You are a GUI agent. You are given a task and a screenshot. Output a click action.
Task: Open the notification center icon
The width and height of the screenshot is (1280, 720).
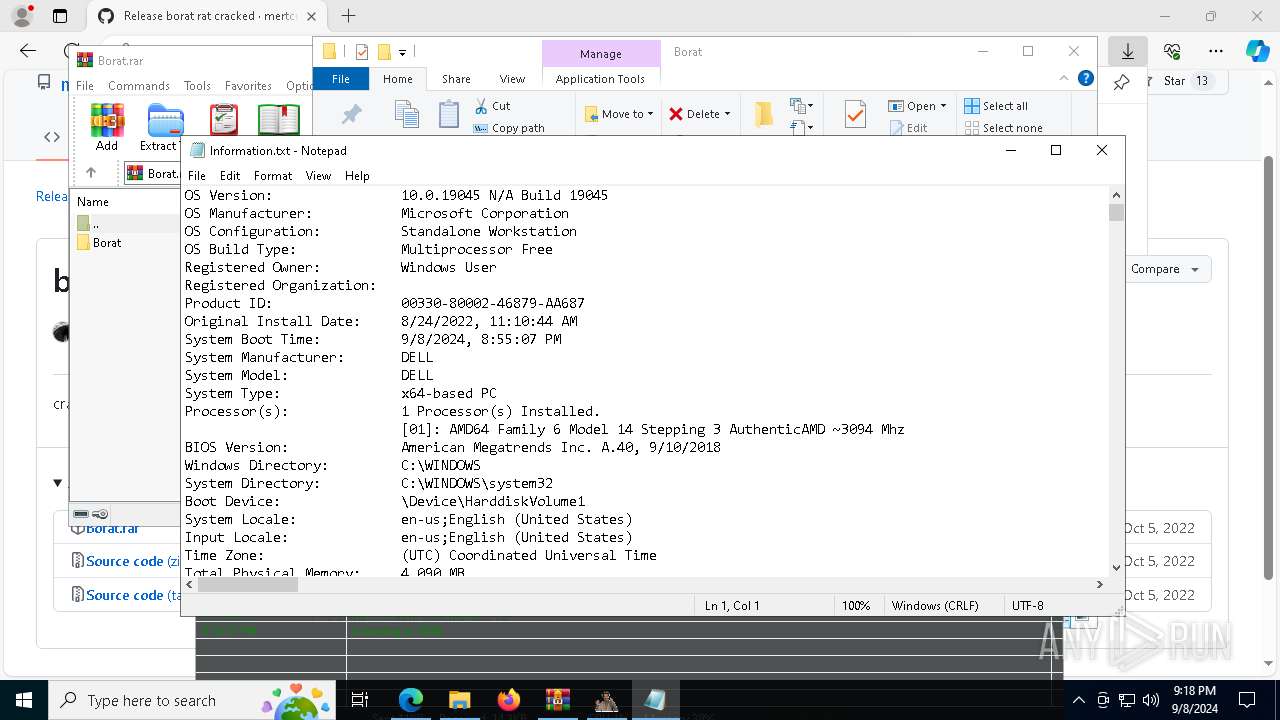click(1247, 700)
